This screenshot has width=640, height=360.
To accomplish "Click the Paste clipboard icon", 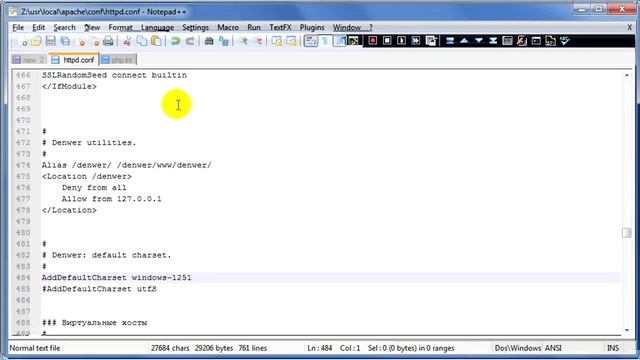I will [156, 41].
